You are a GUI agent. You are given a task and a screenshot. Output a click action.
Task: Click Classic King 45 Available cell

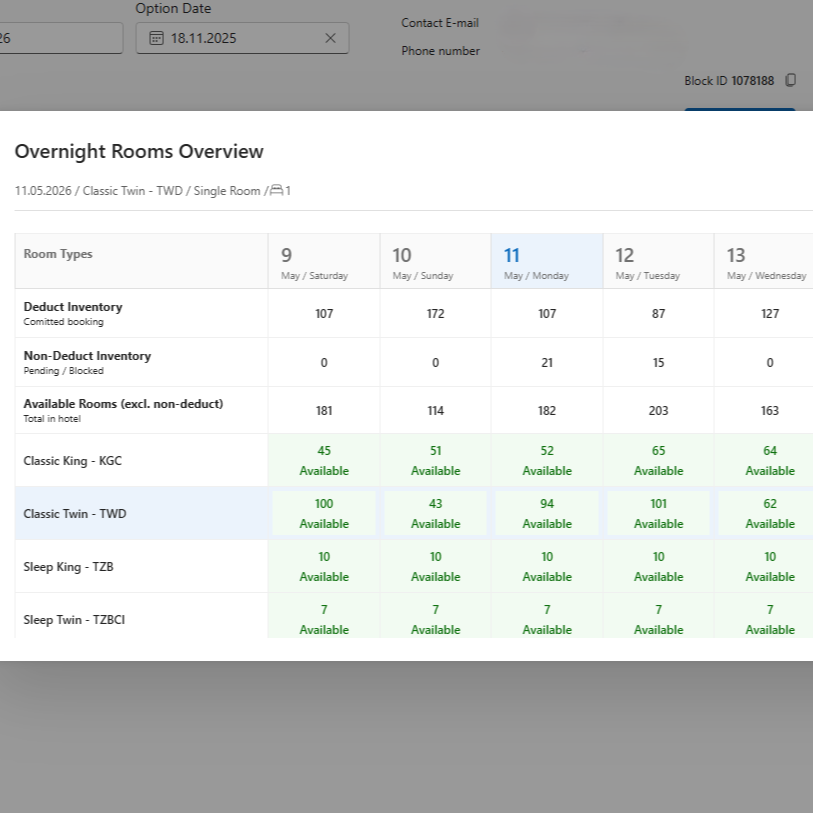point(324,460)
